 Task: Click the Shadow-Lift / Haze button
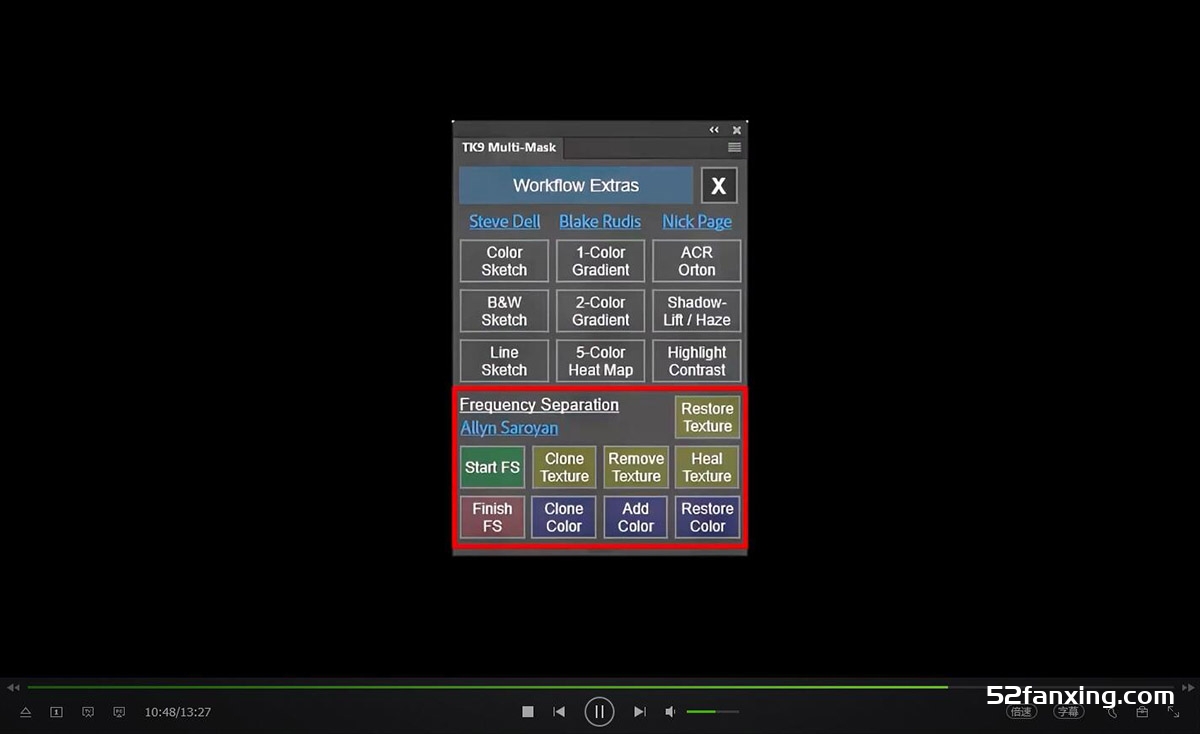pyautogui.click(x=697, y=311)
